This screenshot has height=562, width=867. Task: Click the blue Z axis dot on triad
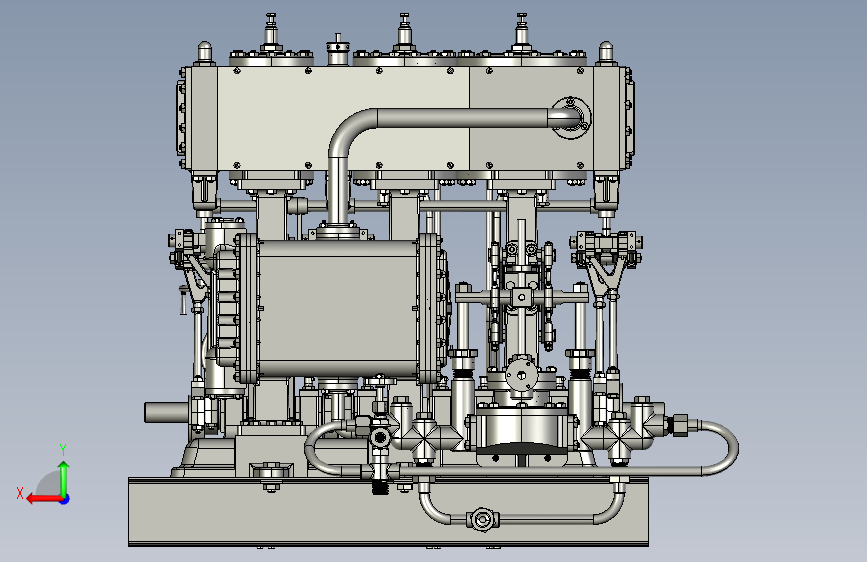click(65, 499)
